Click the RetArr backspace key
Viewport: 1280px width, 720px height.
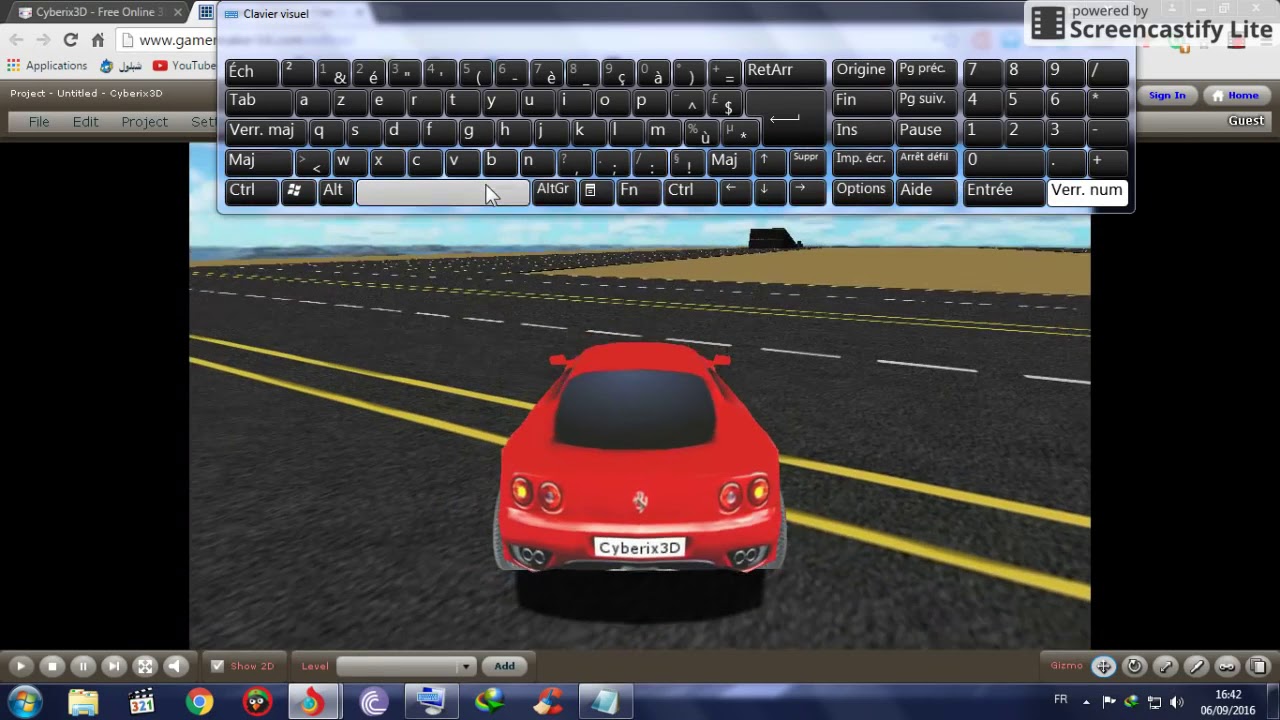click(x=784, y=71)
